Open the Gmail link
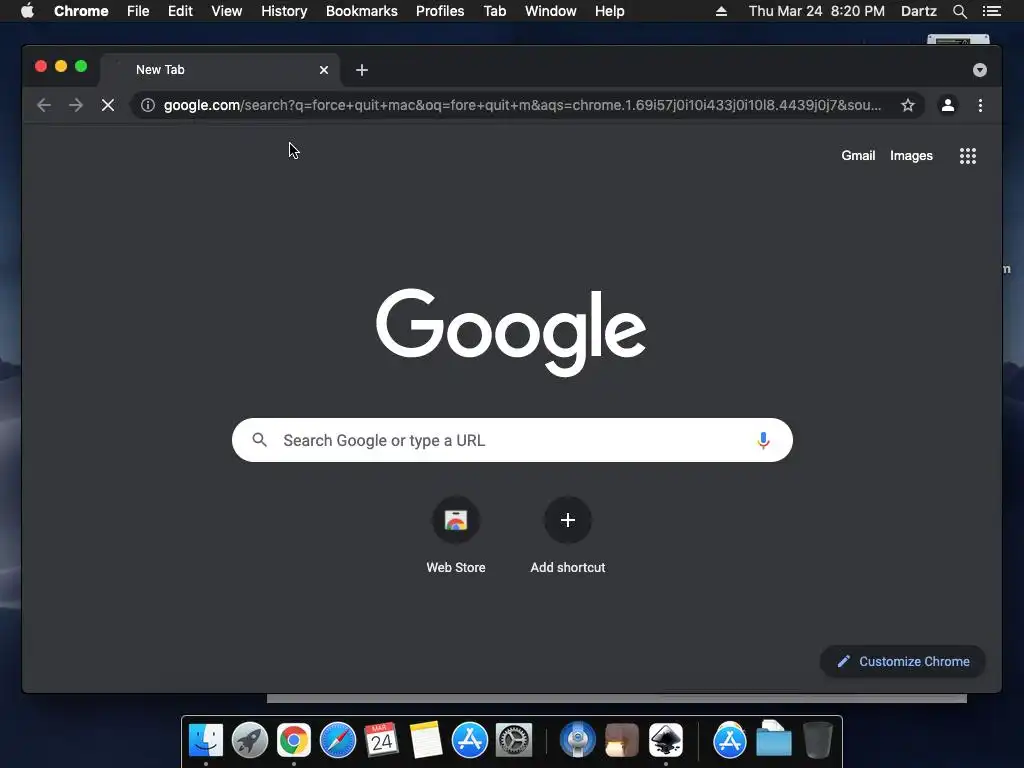 [x=858, y=155]
